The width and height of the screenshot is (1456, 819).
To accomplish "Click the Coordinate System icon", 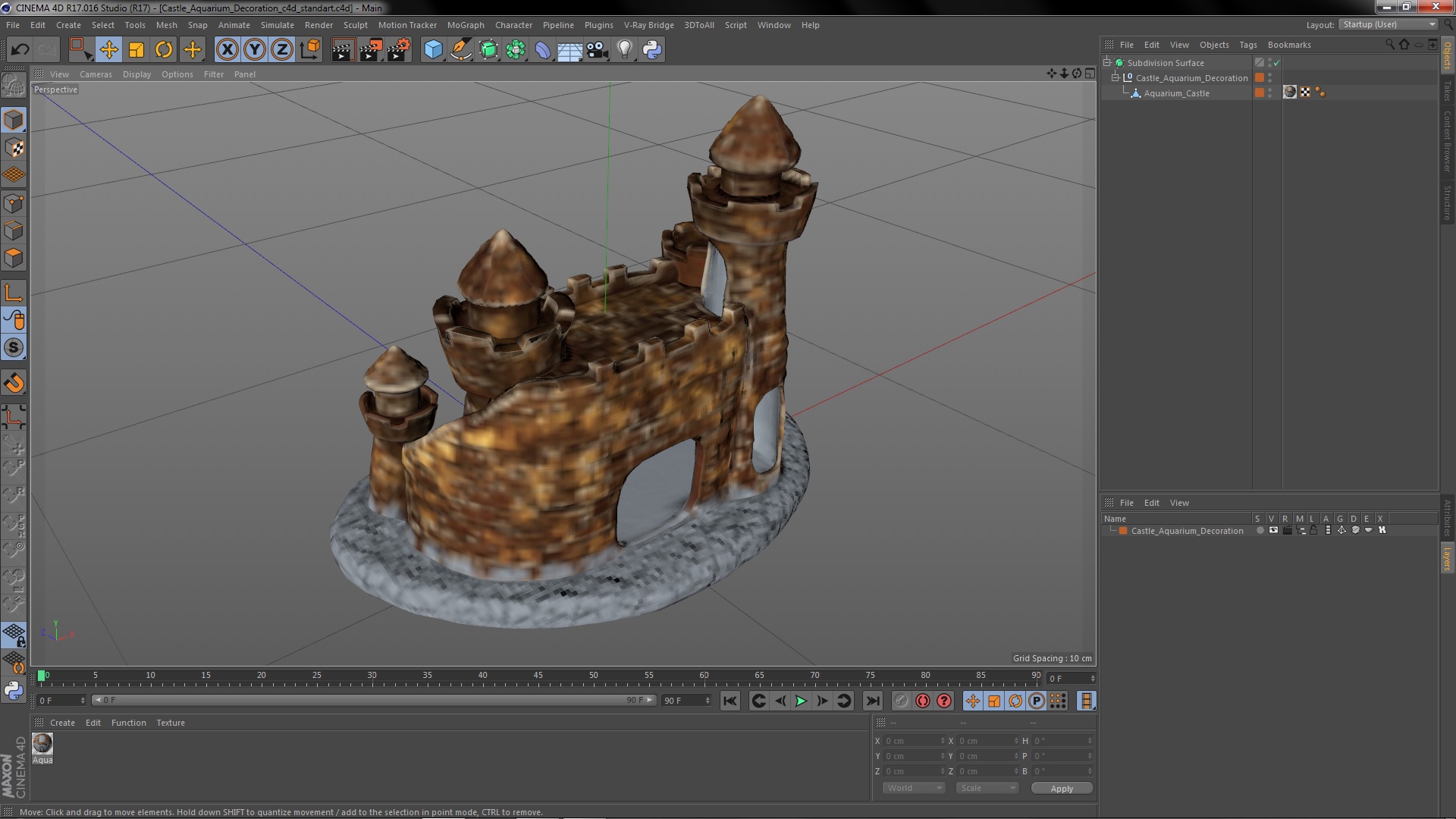I will 310,50.
